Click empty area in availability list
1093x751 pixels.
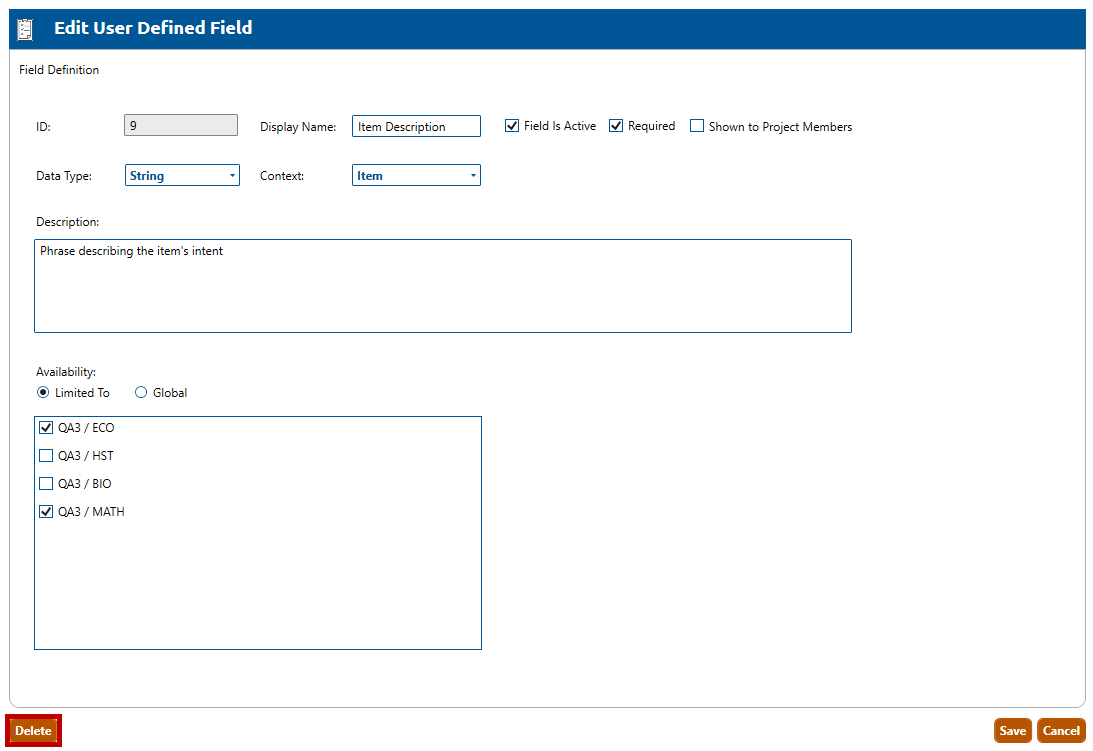click(x=258, y=590)
